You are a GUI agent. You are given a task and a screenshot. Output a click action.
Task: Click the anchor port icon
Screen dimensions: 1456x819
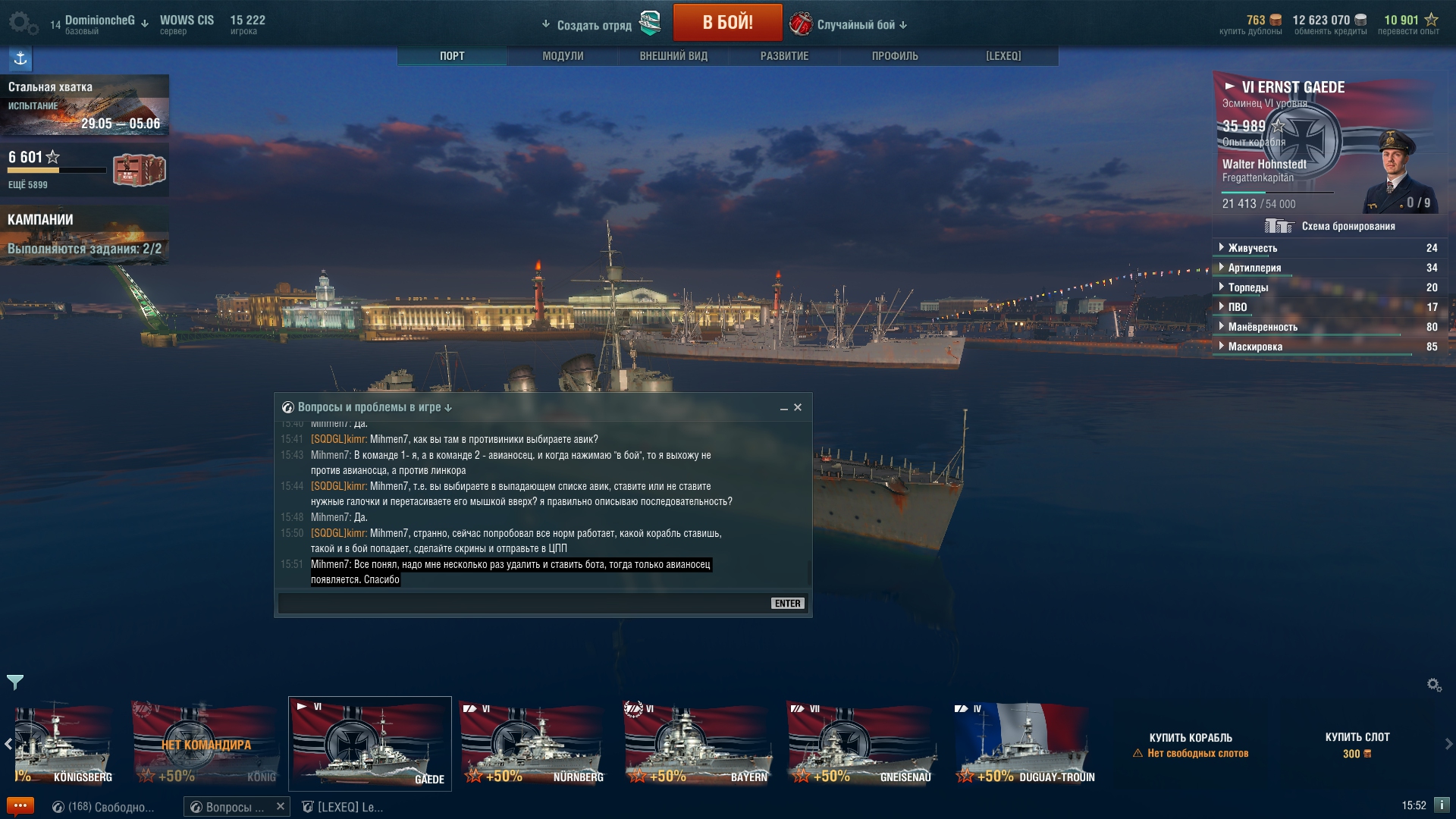(x=20, y=58)
